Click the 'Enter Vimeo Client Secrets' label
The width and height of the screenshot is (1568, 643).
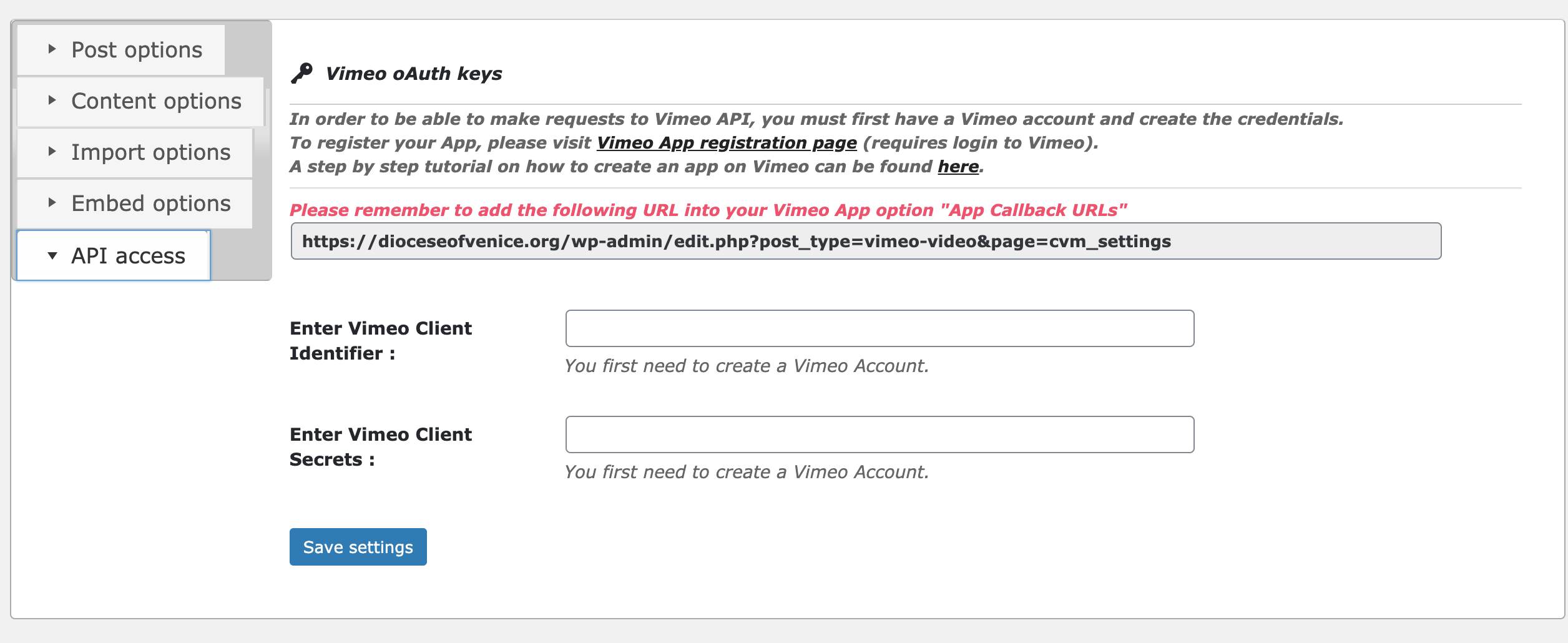[x=380, y=446]
